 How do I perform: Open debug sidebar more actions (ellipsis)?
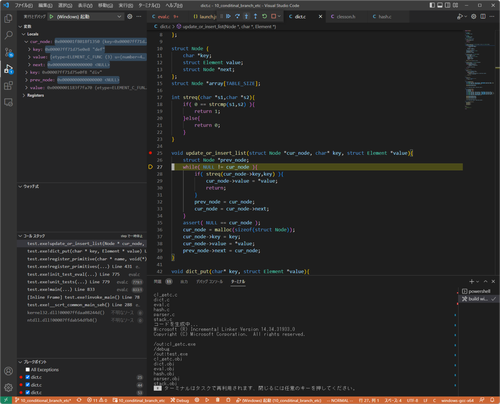pos(139,16)
